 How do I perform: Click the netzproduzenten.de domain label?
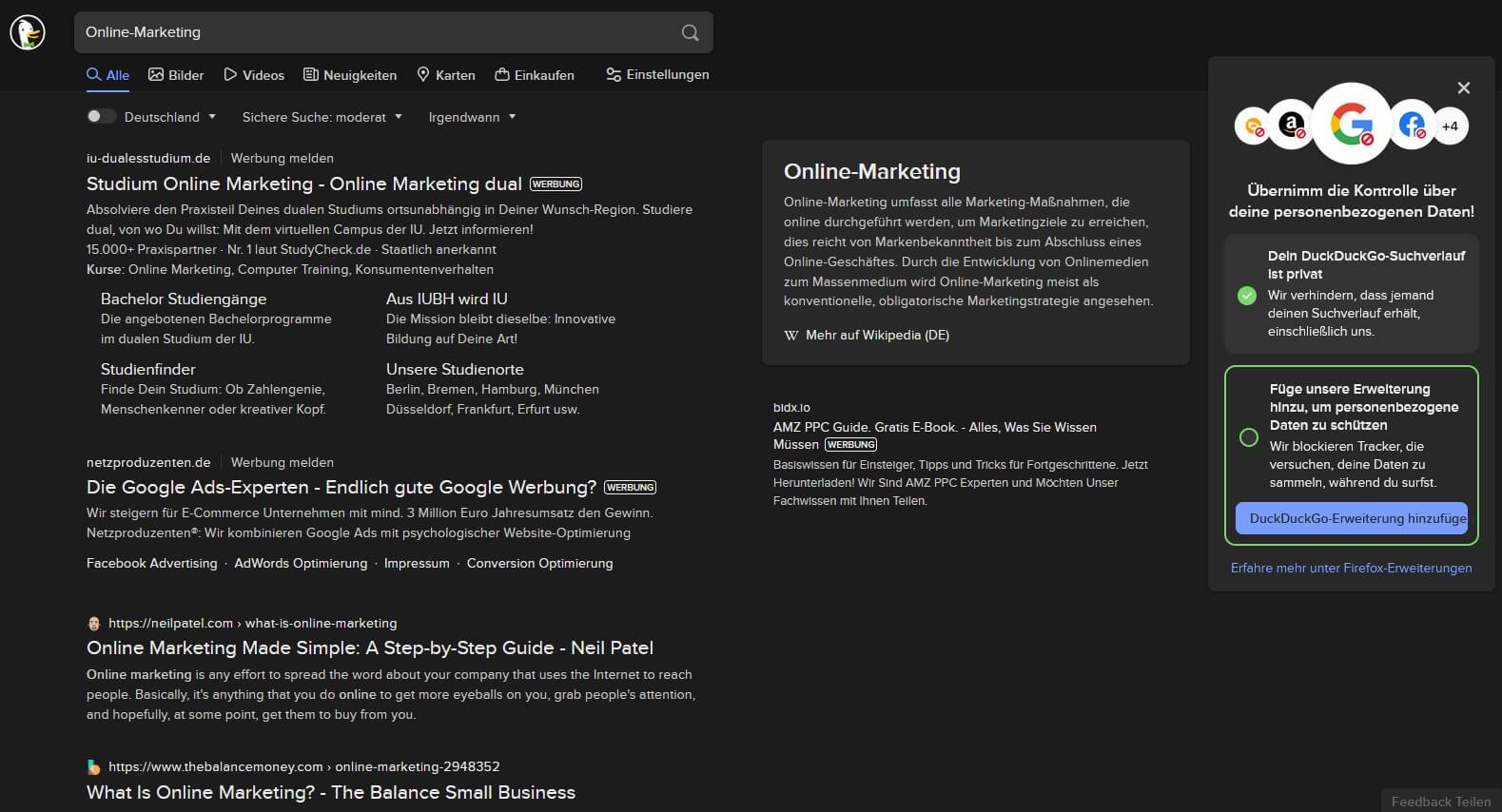(x=148, y=463)
